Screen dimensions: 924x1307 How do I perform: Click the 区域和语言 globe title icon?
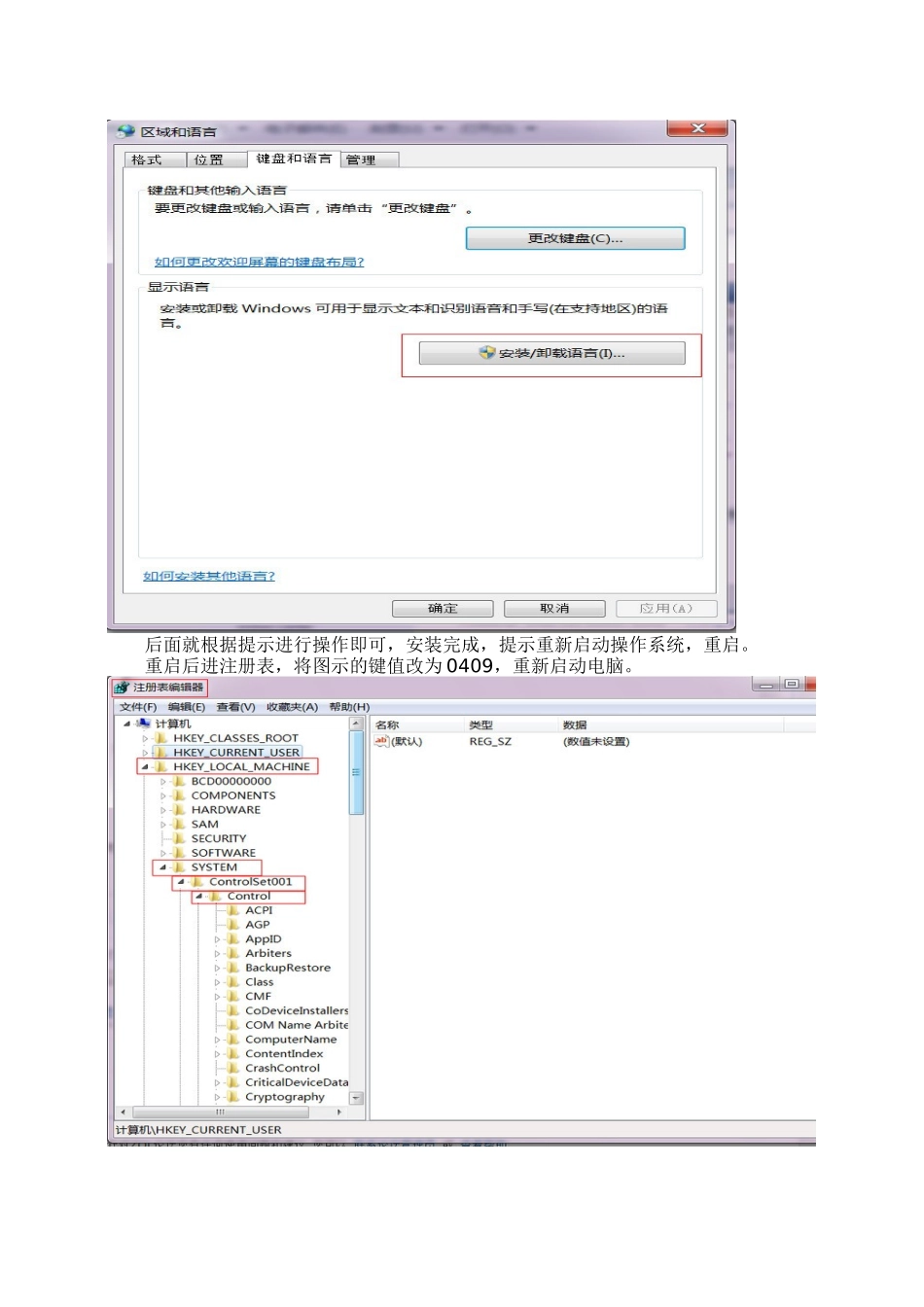point(125,131)
